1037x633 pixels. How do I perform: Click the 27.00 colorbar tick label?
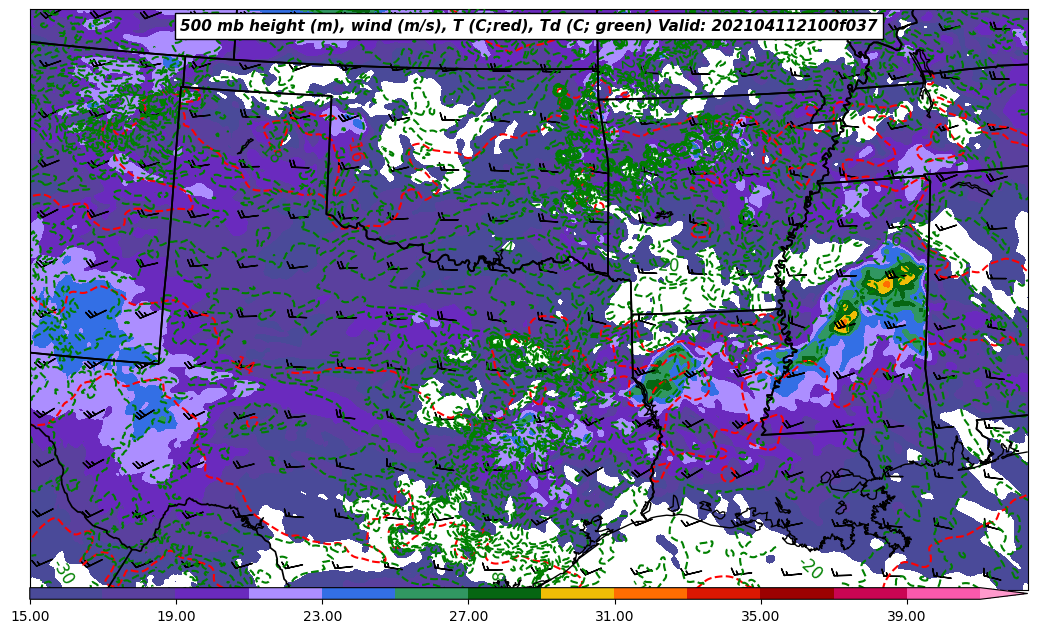pos(468,616)
